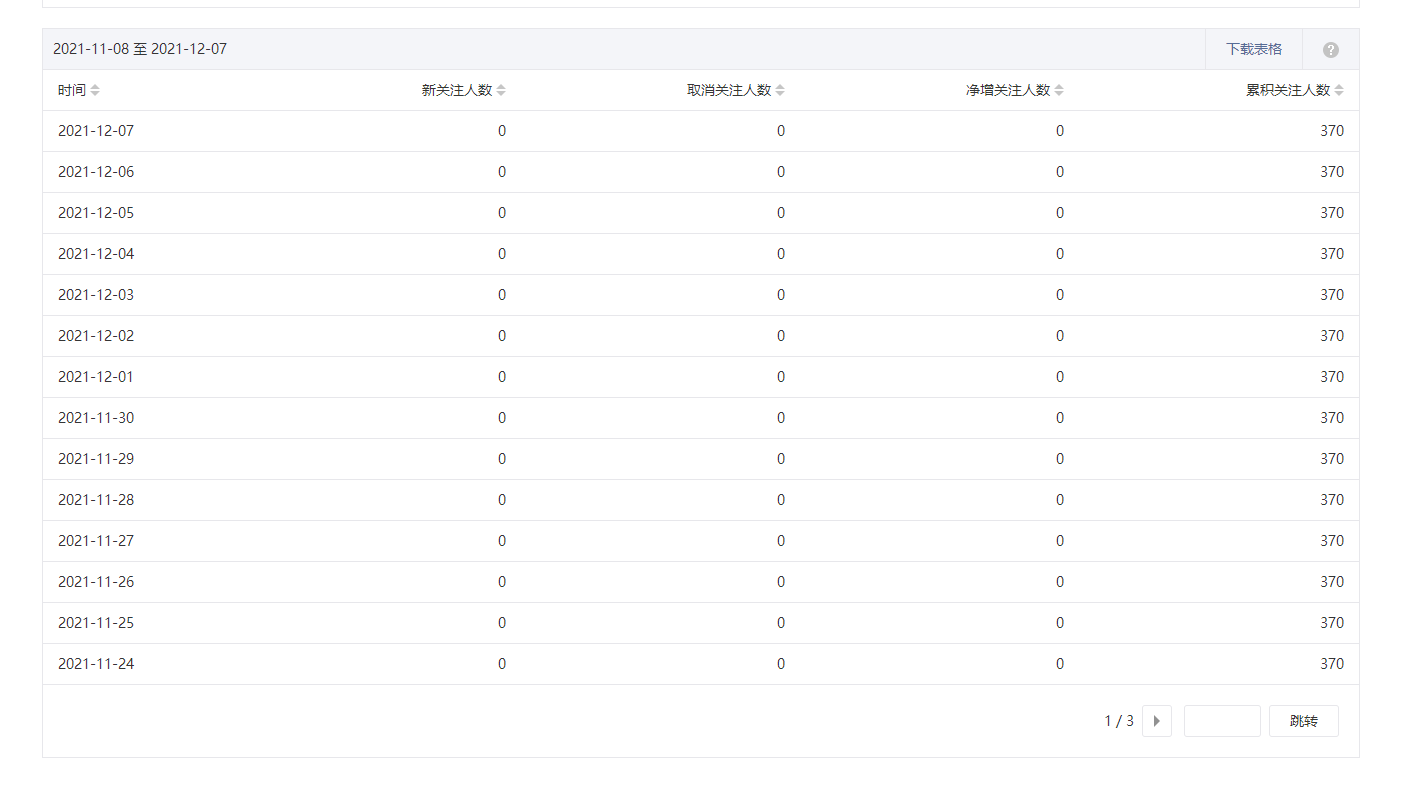1415x785 pixels.
Task: Focus the page number input box
Action: tap(1221, 721)
